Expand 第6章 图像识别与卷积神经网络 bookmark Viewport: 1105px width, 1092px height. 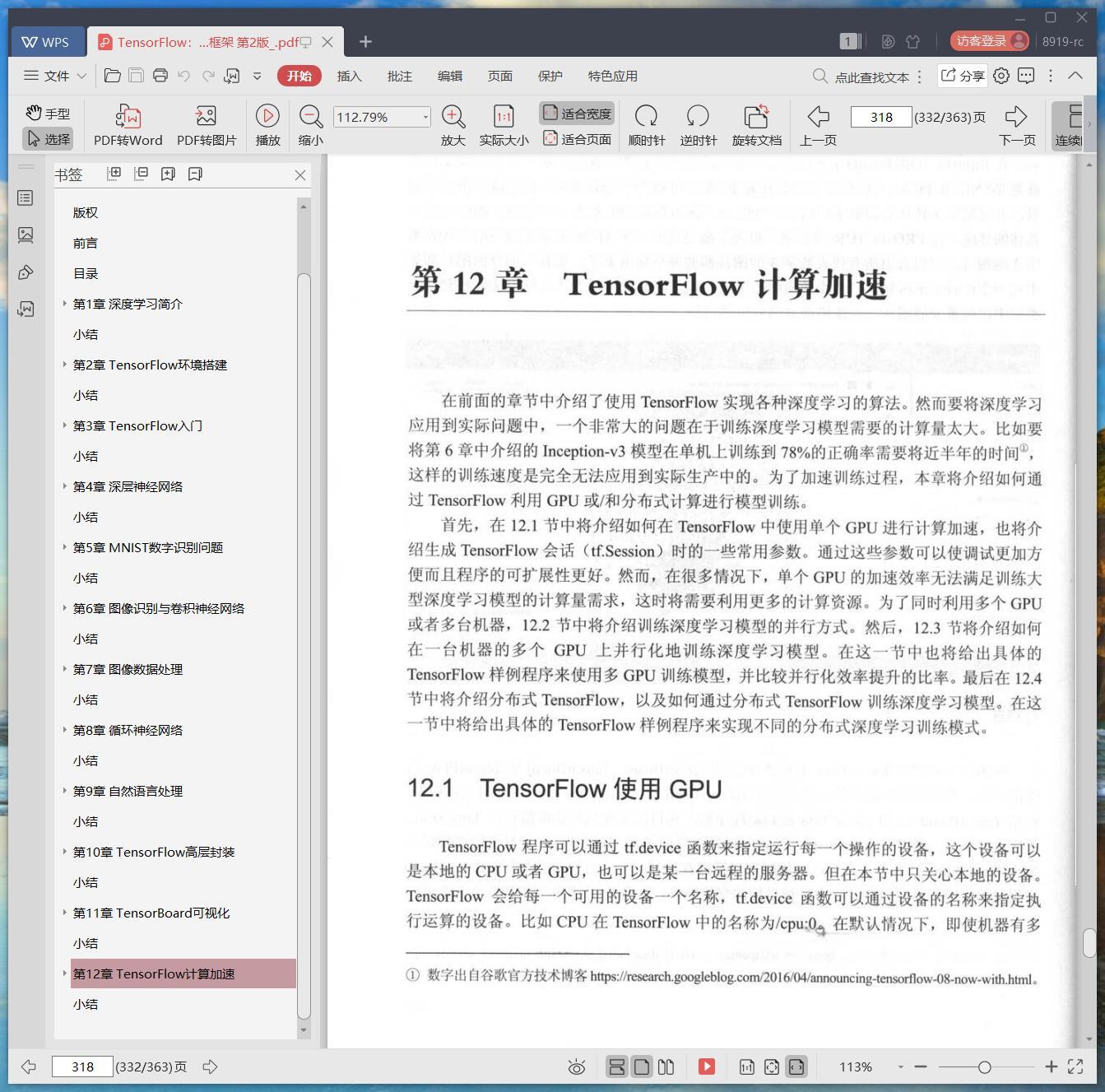(64, 608)
